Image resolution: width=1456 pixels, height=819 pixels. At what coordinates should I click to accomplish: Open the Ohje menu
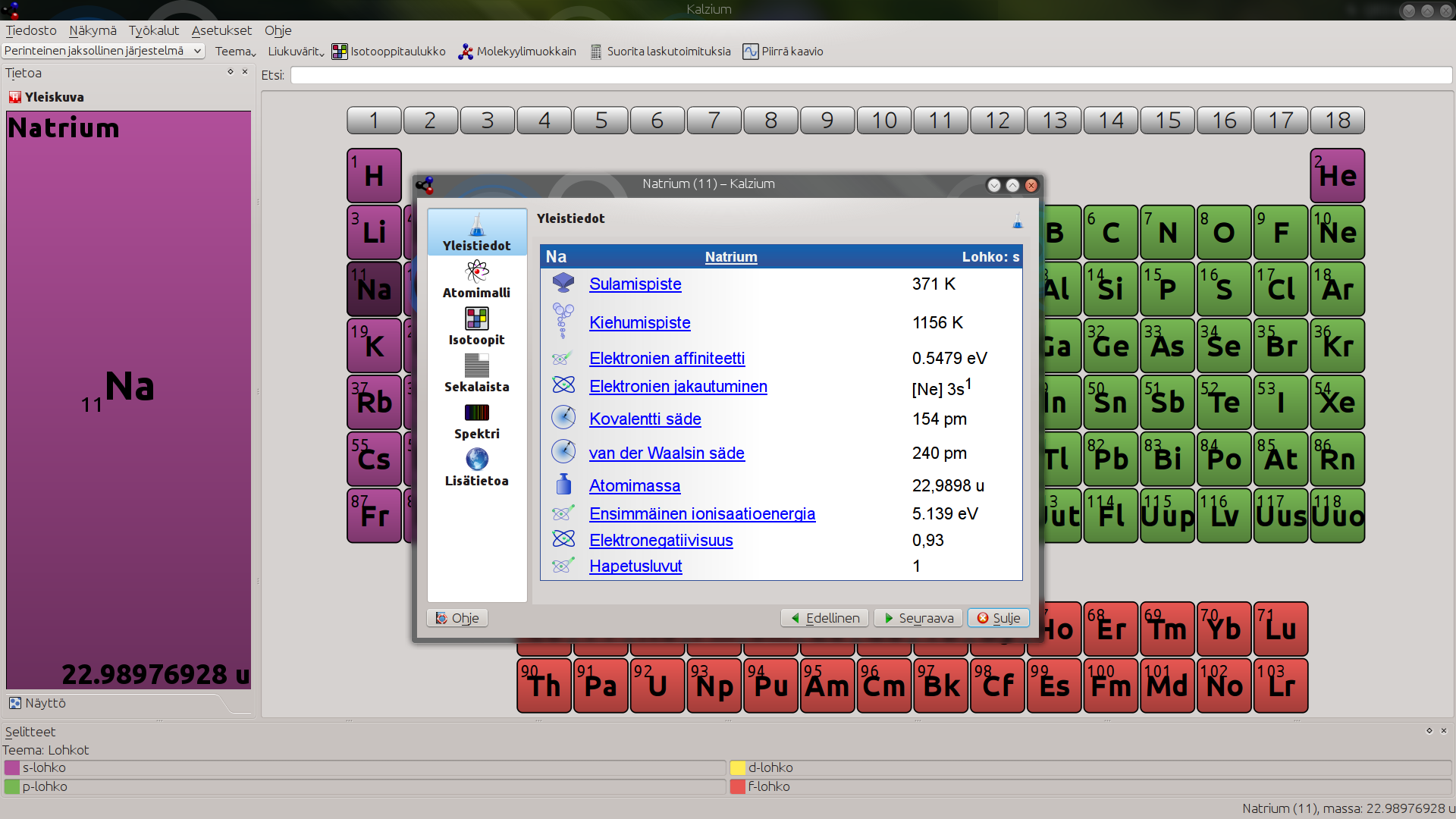(x=278, y=30)
